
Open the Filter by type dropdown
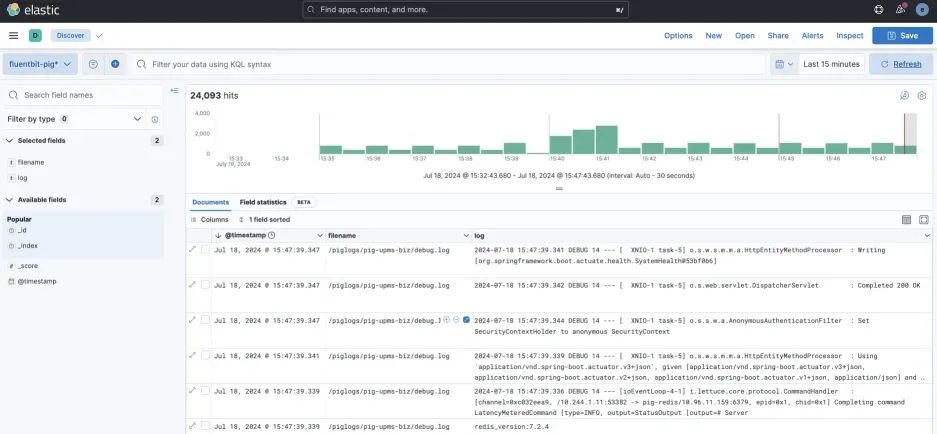(x=75, y=119)
